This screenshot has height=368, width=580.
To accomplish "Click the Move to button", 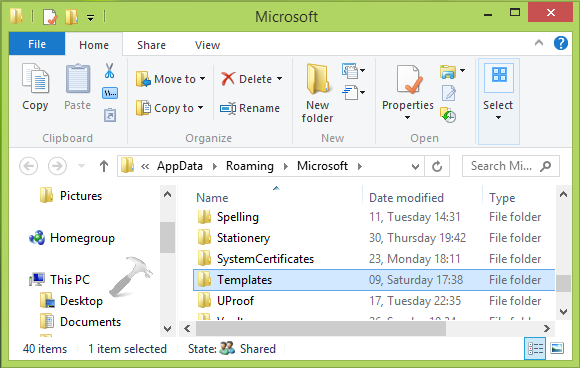I will [x=170, y=79].
